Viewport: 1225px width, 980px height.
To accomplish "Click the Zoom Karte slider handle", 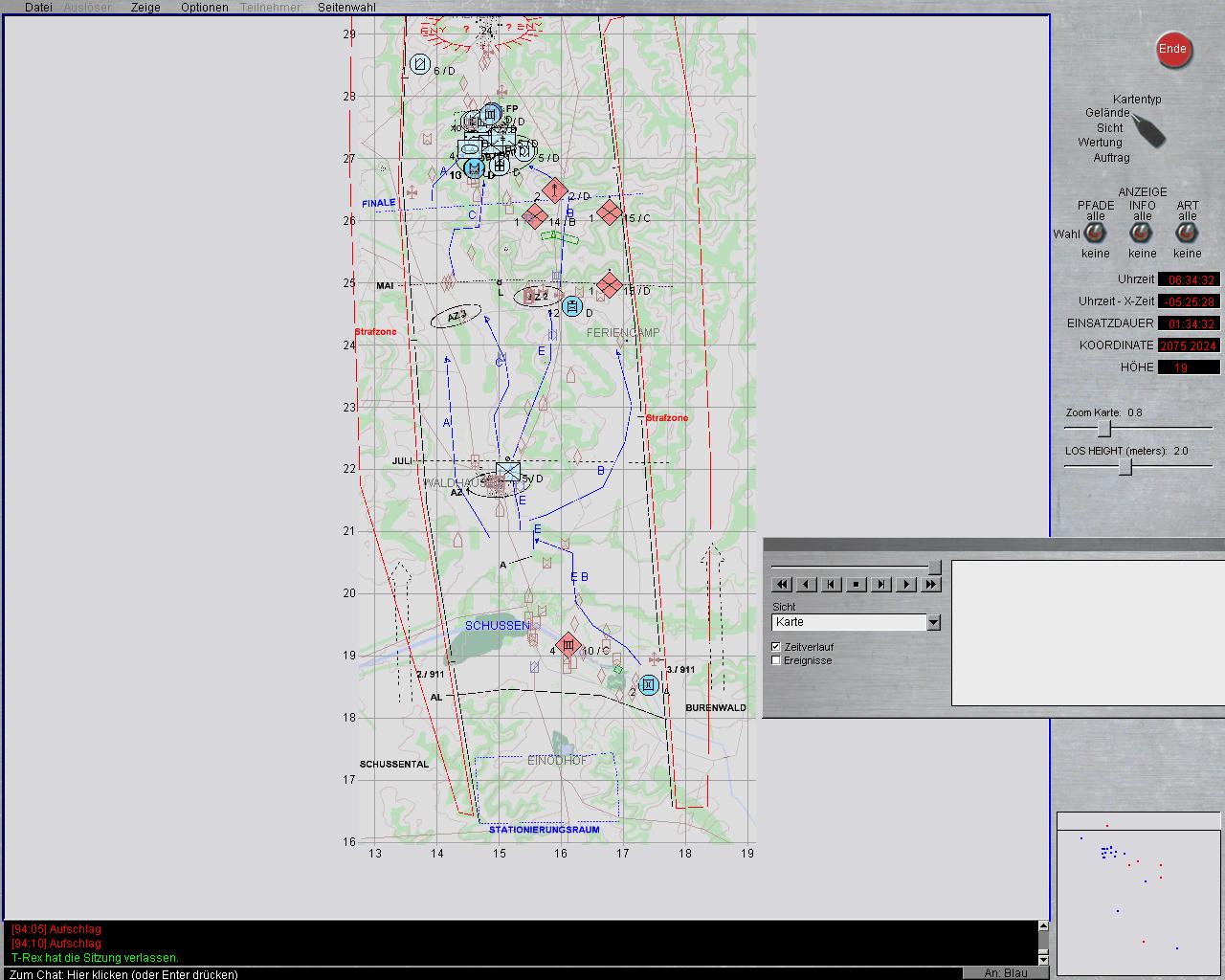I will point(1103,429).
